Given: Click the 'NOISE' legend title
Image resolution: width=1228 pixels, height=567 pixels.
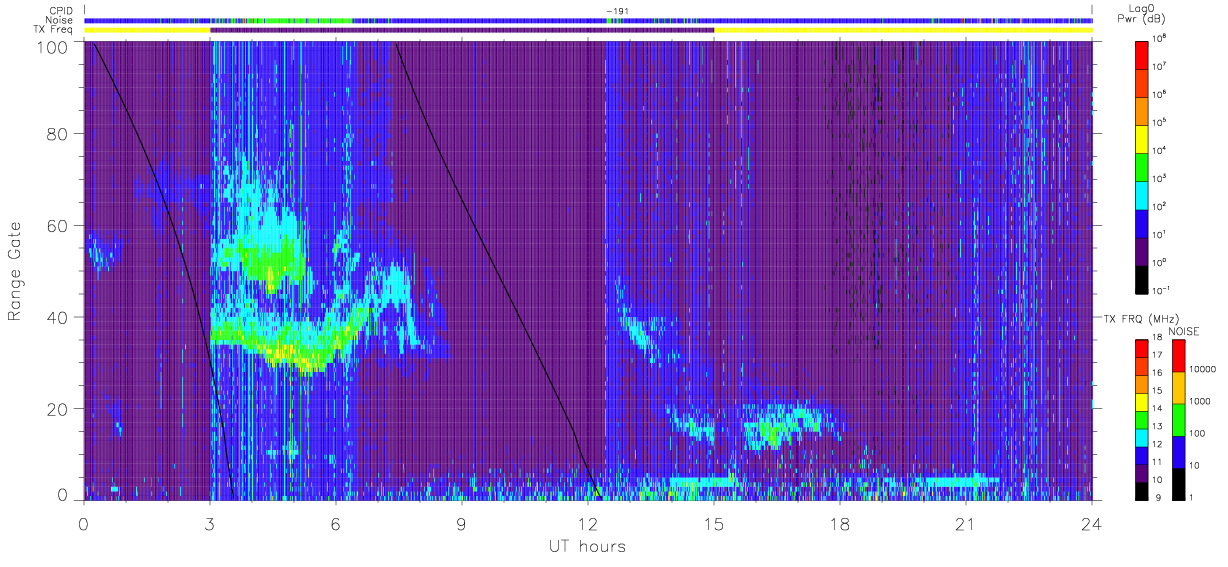Looking at the screenshot, I should (x=1183, y=330).
